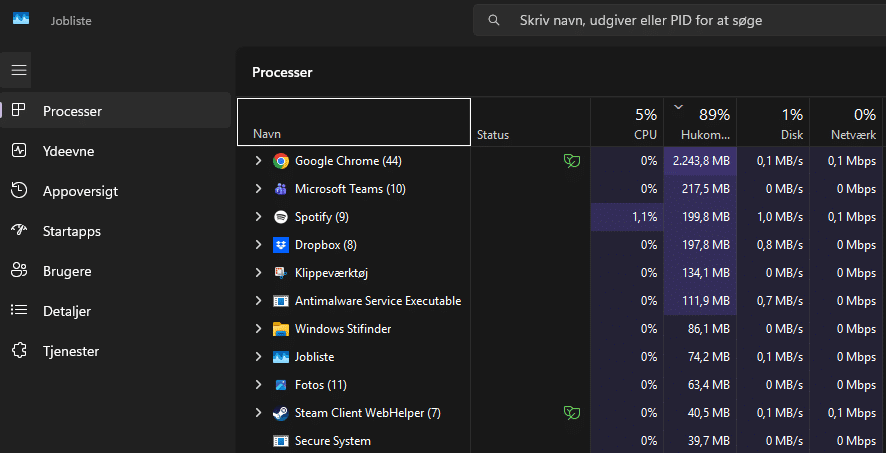Click Jobliste memory value 74,2 MB
Viewport: 886px width, 453px height.
pyautogui.click(x=709, y=357)
